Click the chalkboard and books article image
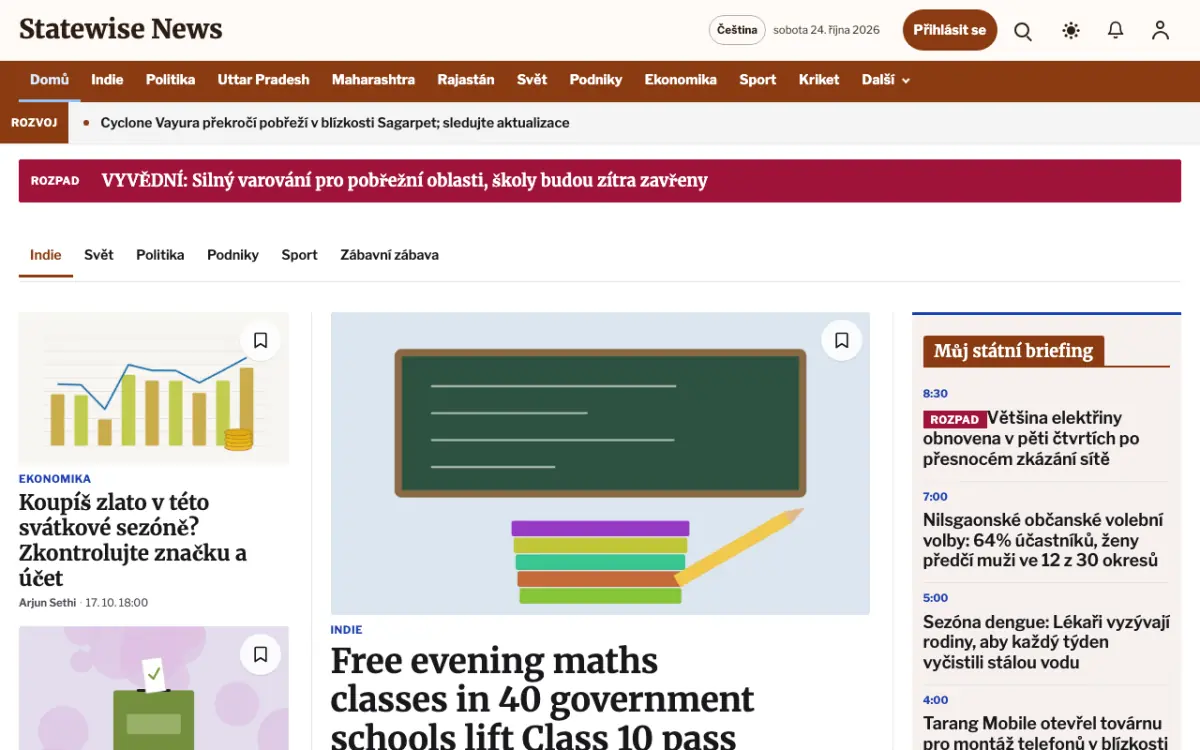 [600, 463]
